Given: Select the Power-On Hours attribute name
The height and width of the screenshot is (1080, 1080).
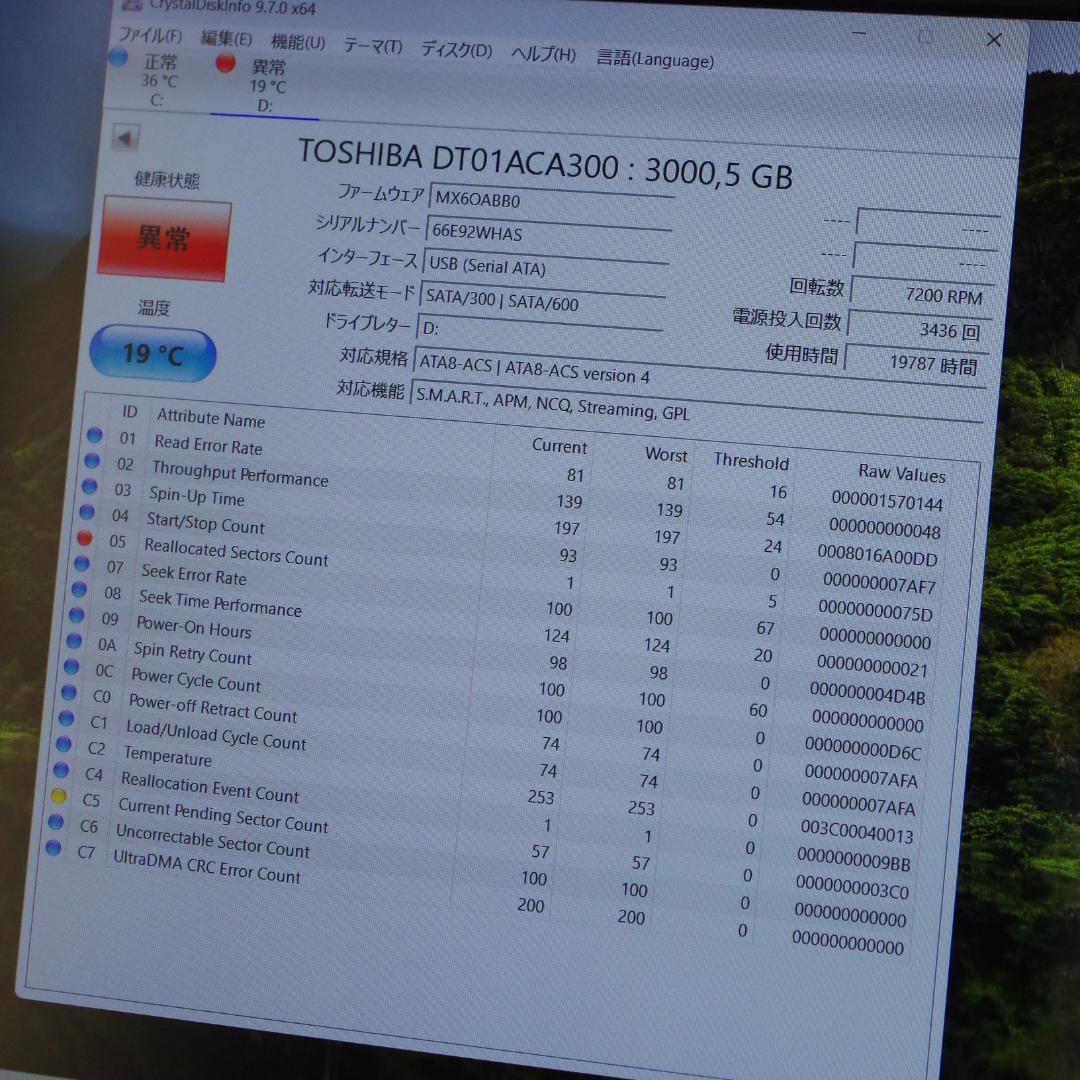Looking at the screenshot, I should tap(194, 627).
